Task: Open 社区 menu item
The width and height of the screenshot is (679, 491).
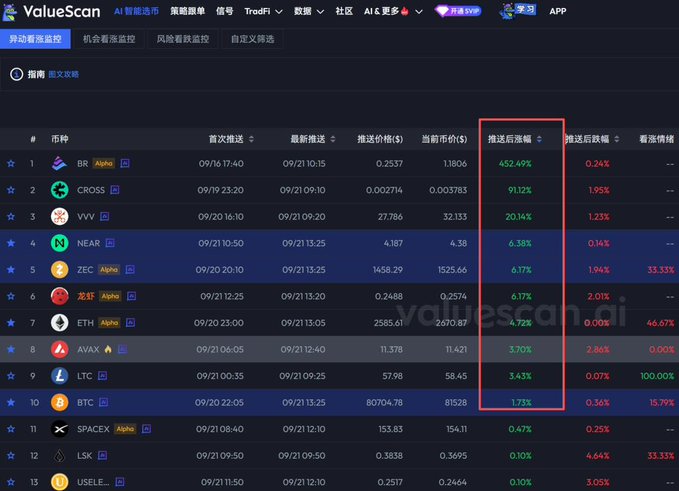Action: 344,11
